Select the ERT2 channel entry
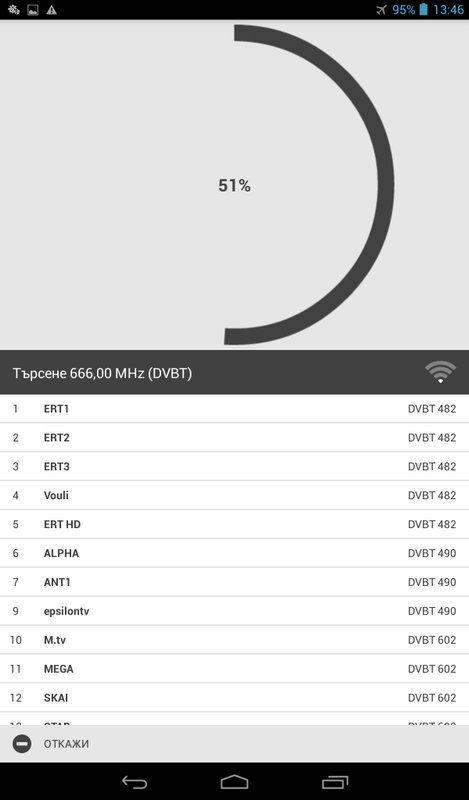 [234, 438]
